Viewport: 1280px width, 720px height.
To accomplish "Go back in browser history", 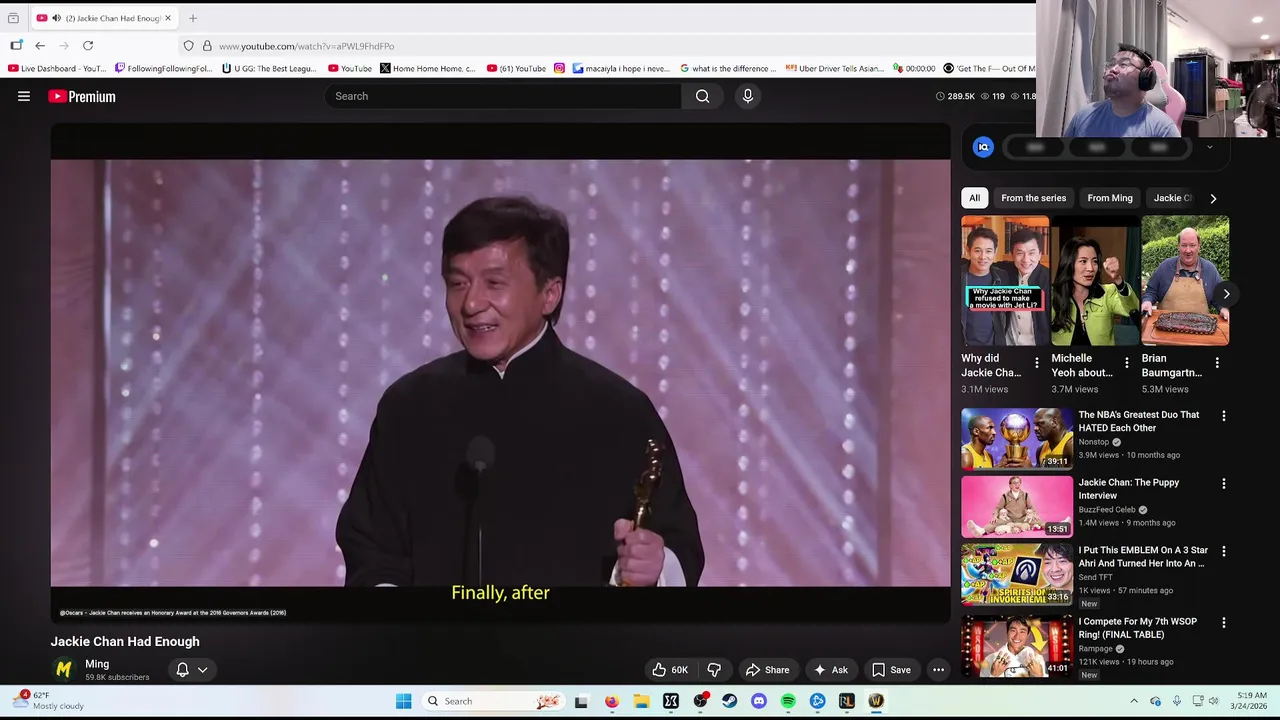I will pyautogui.click(x=40, y=46).
